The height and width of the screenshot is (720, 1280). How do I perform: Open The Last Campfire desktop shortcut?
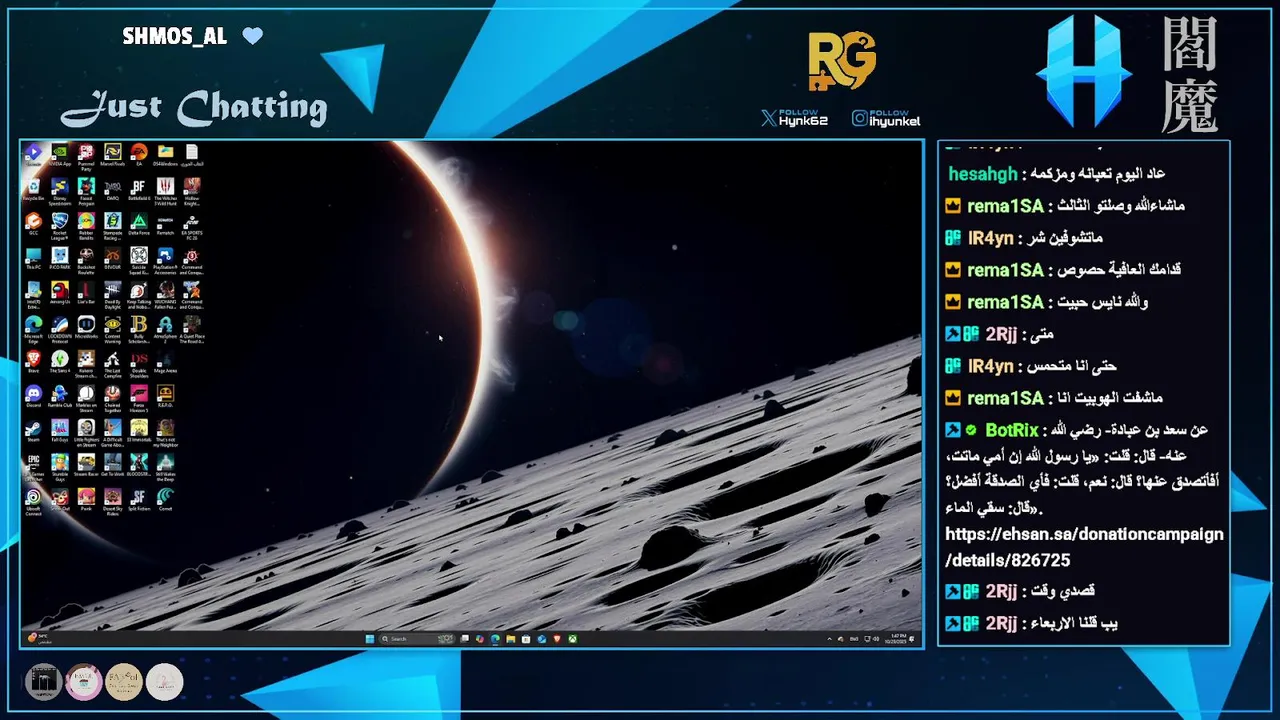tap(112, 362)
